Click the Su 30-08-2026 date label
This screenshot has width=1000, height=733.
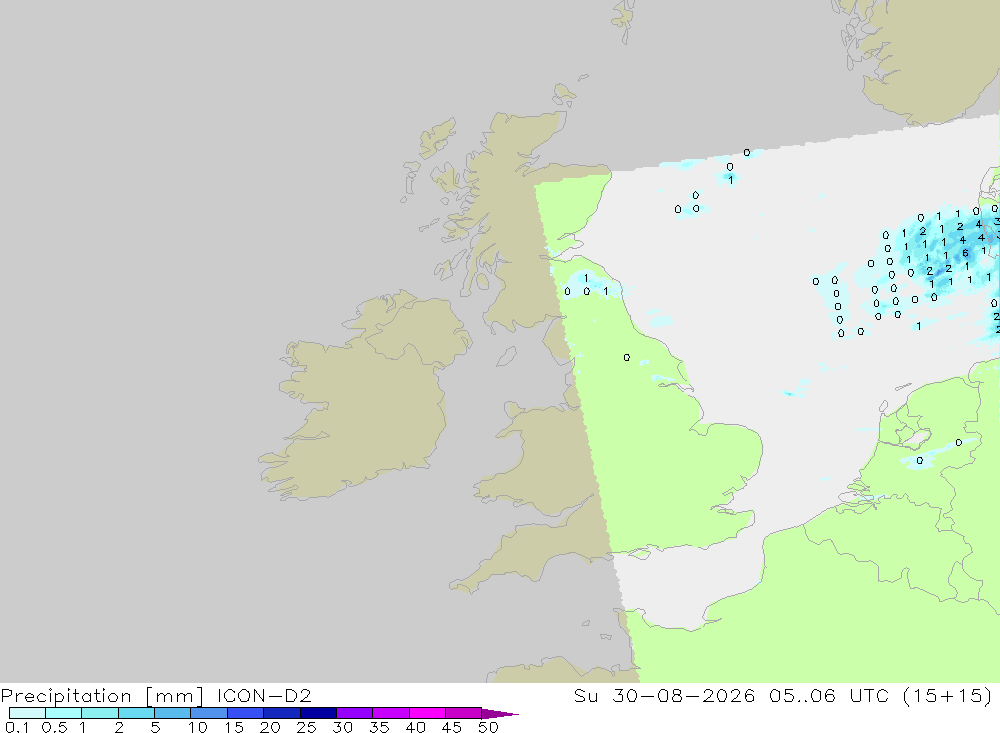click(x=665, y=695)
